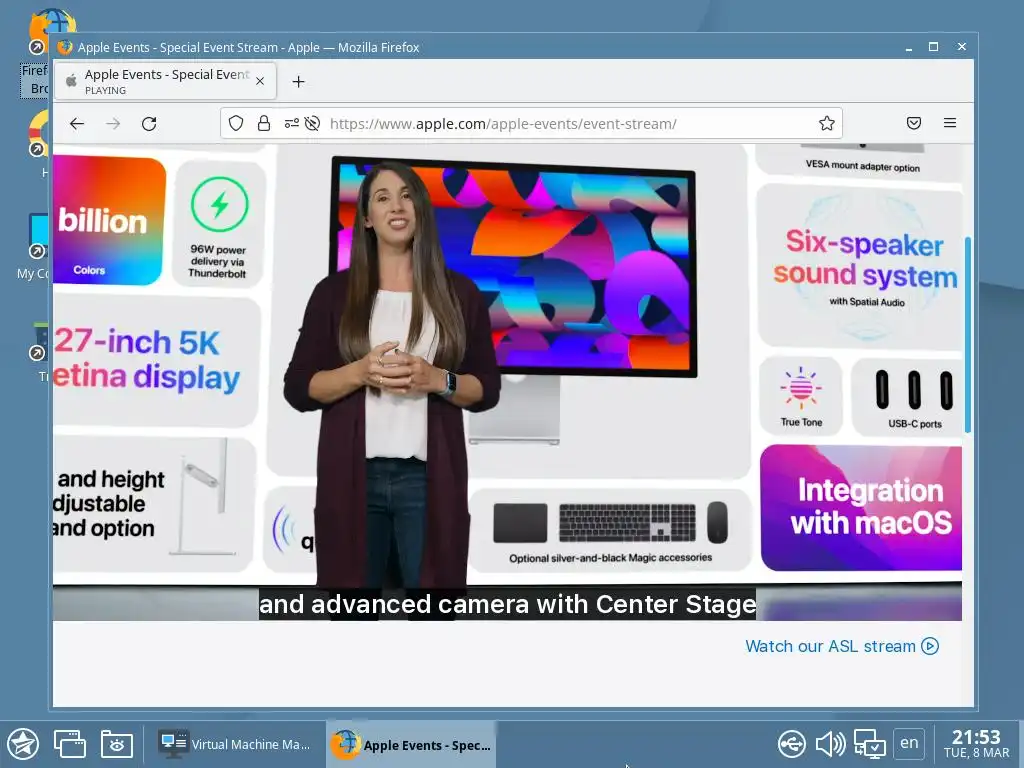Open a new tab with the plus button

[x=298, y=82]
